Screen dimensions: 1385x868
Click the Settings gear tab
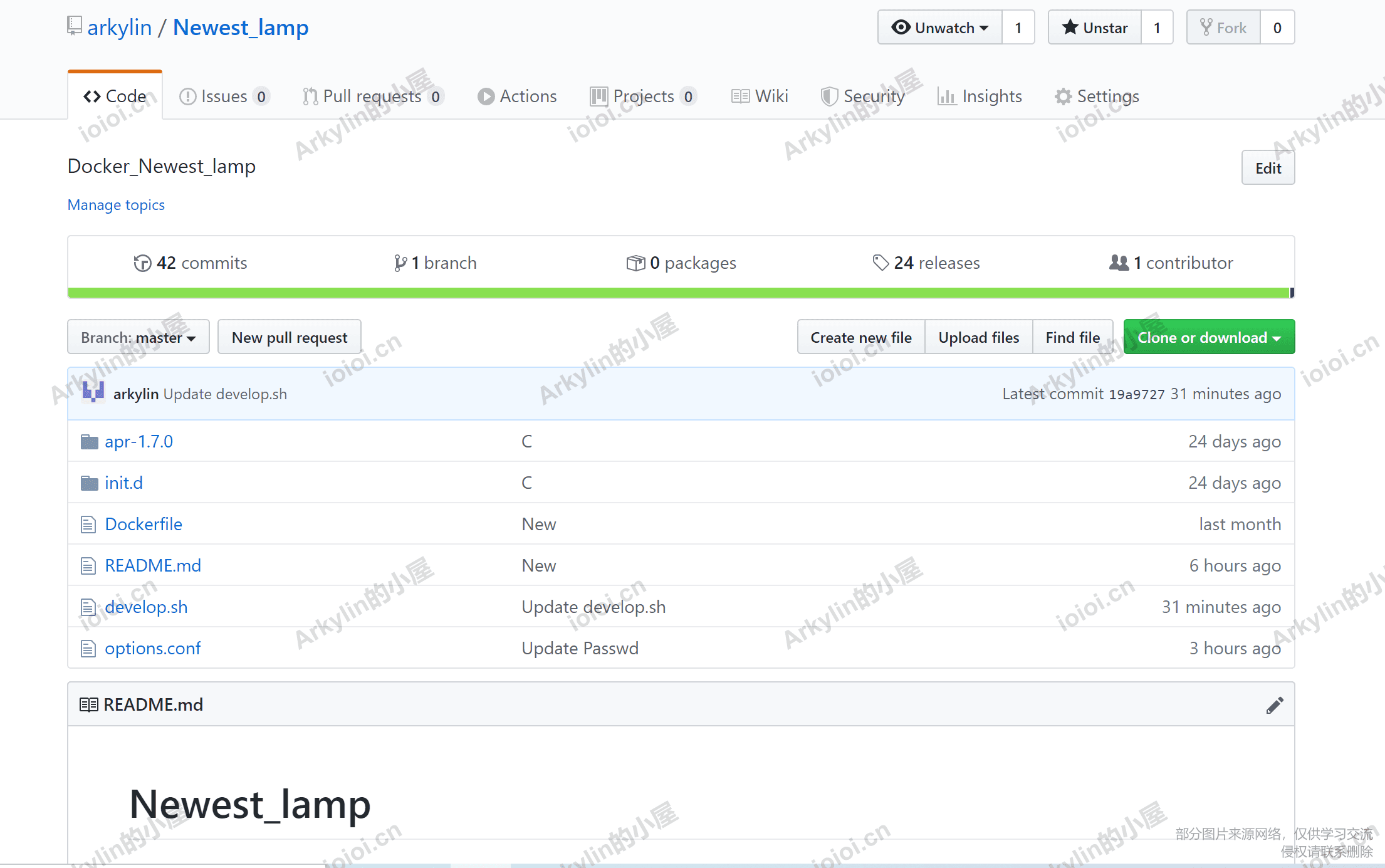click(x=1097, y=97)
